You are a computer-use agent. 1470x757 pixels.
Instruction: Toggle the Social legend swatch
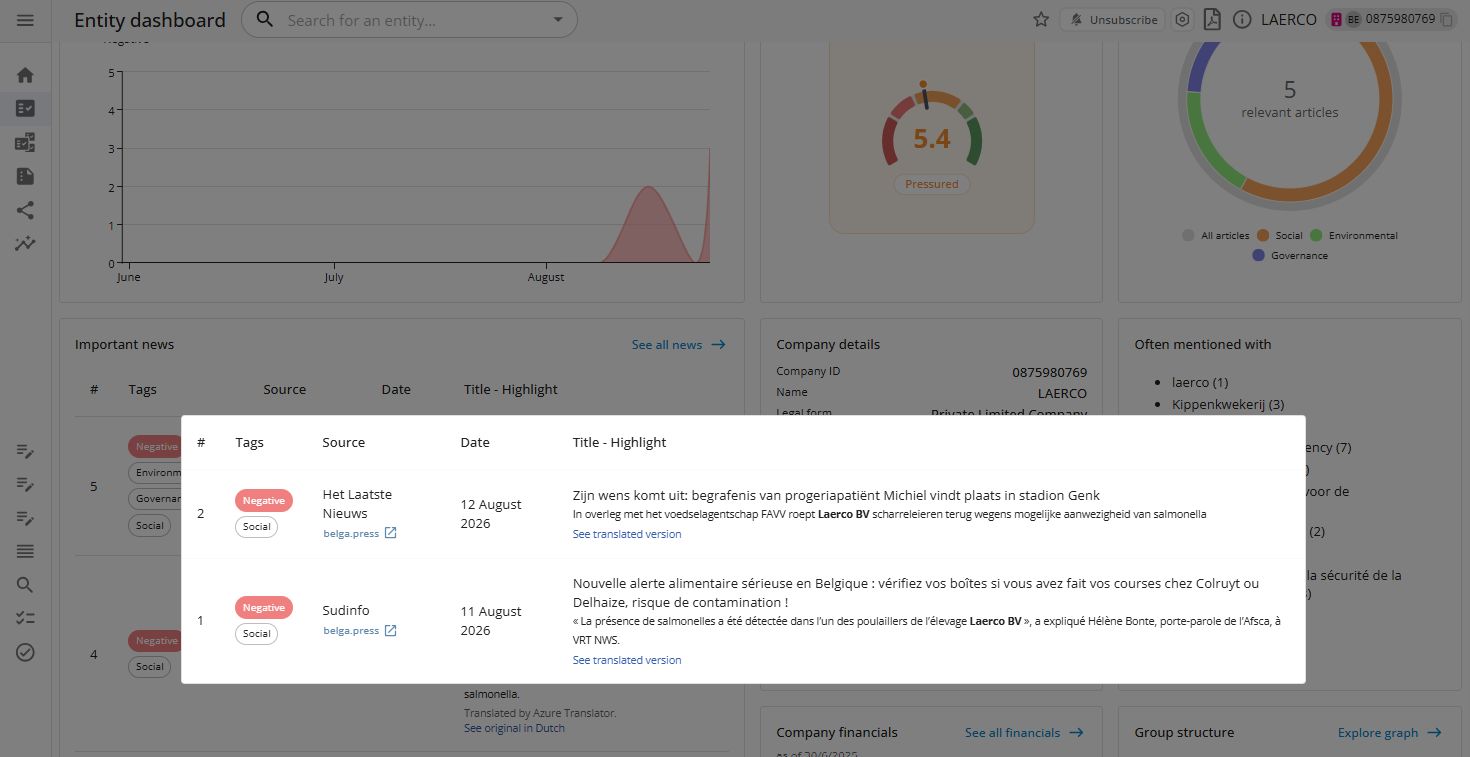1263,236
